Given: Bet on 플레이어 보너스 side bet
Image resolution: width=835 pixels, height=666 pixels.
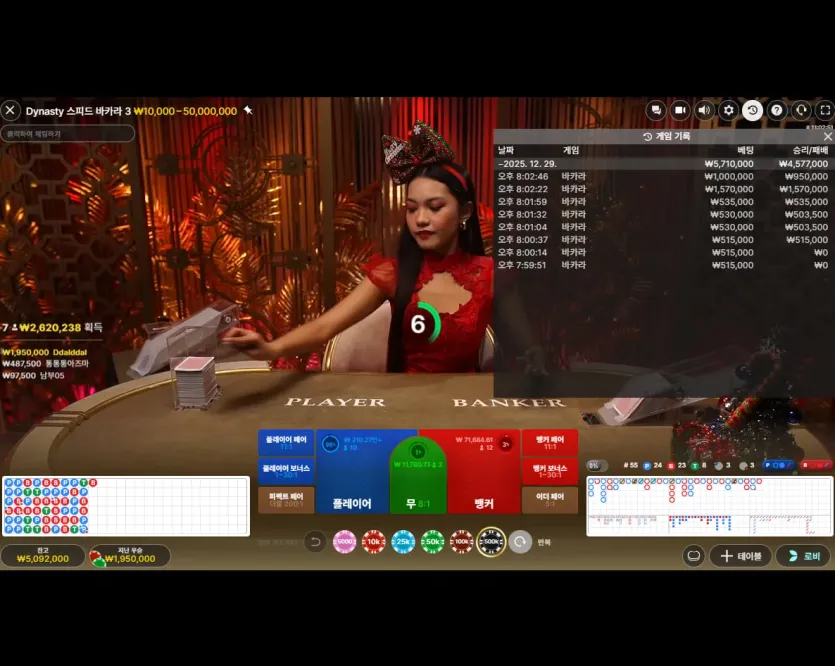Looking at the screenshot, I should tap(286, 471).
